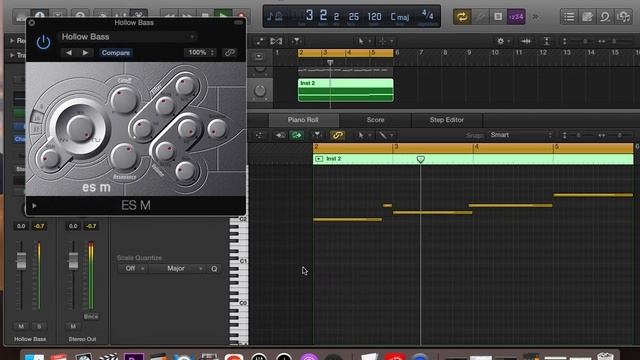Click the vertical auto zoom icon
Screen dimensions: 640x360
click(547, 41)
